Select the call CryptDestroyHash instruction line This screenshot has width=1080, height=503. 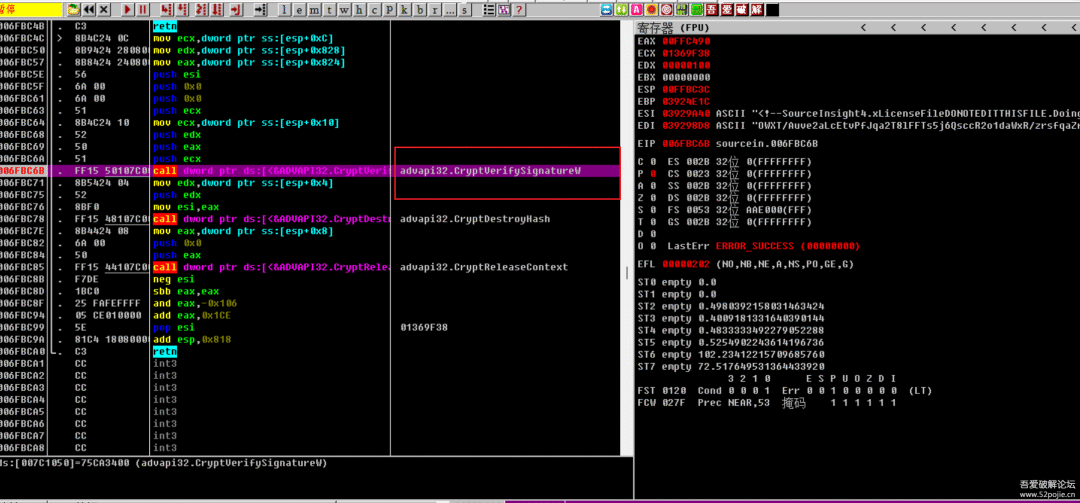[250, 219]
